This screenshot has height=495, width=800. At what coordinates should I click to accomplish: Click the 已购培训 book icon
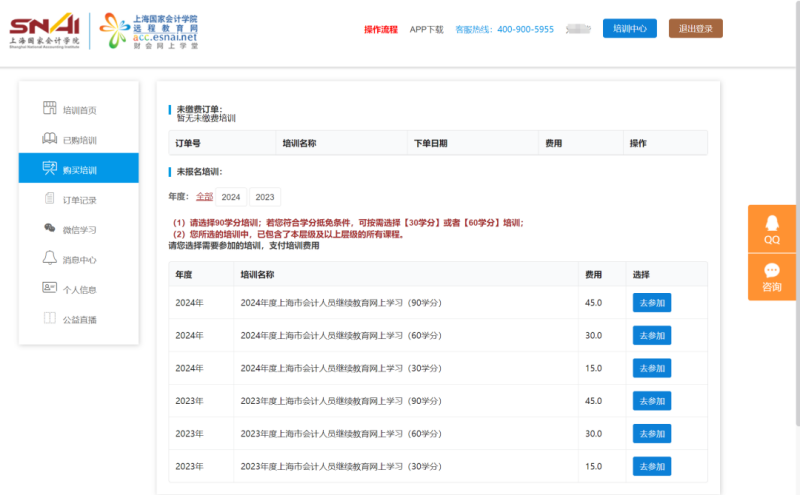pos(49,139)
